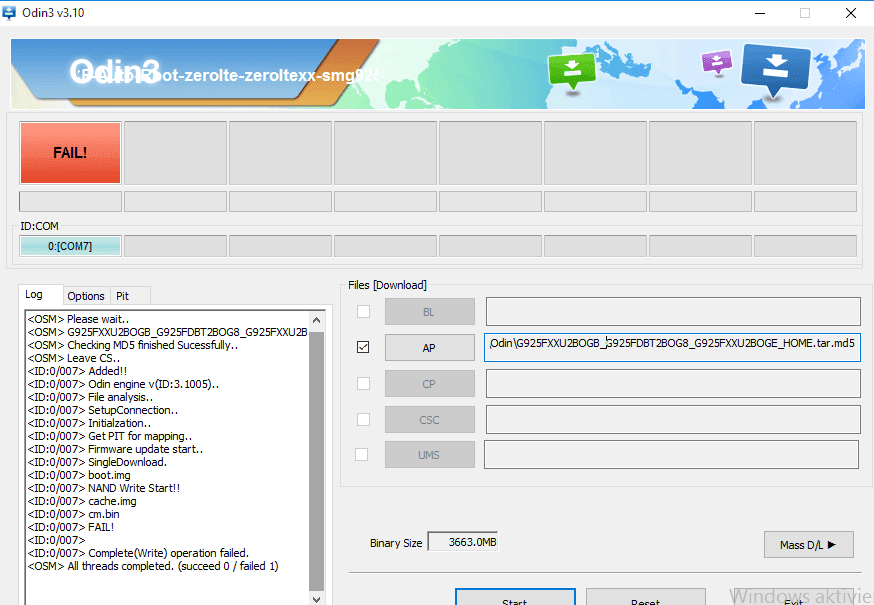Click the red FAIL! status box
This screenshot has width=874, height=605.
[x=70, y=153]
